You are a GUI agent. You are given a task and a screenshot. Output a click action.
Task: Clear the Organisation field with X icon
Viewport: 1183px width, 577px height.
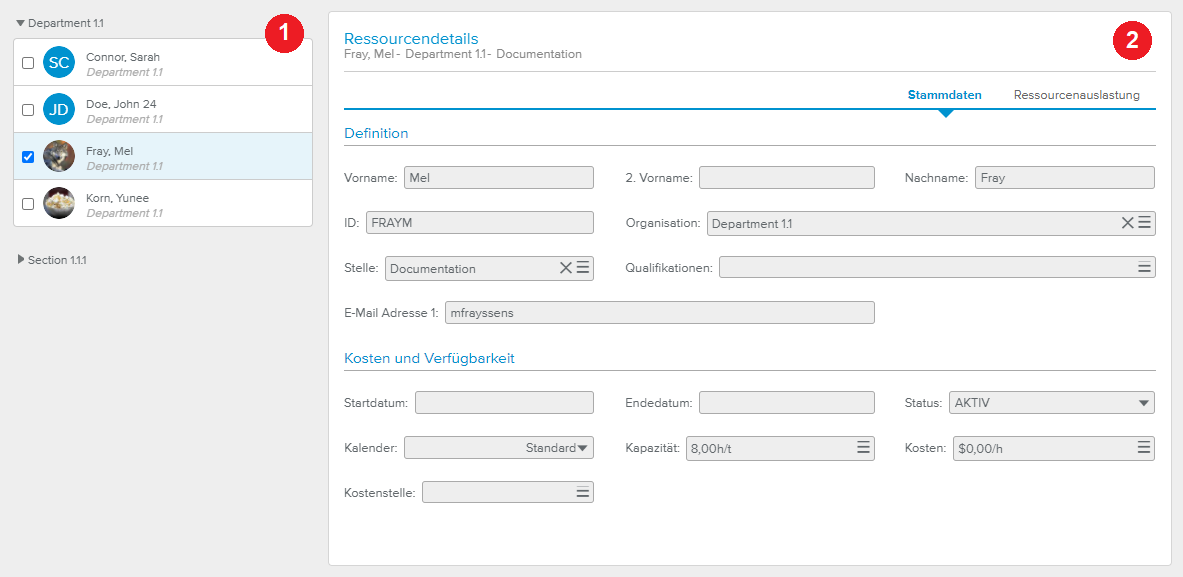(1127, 223)
